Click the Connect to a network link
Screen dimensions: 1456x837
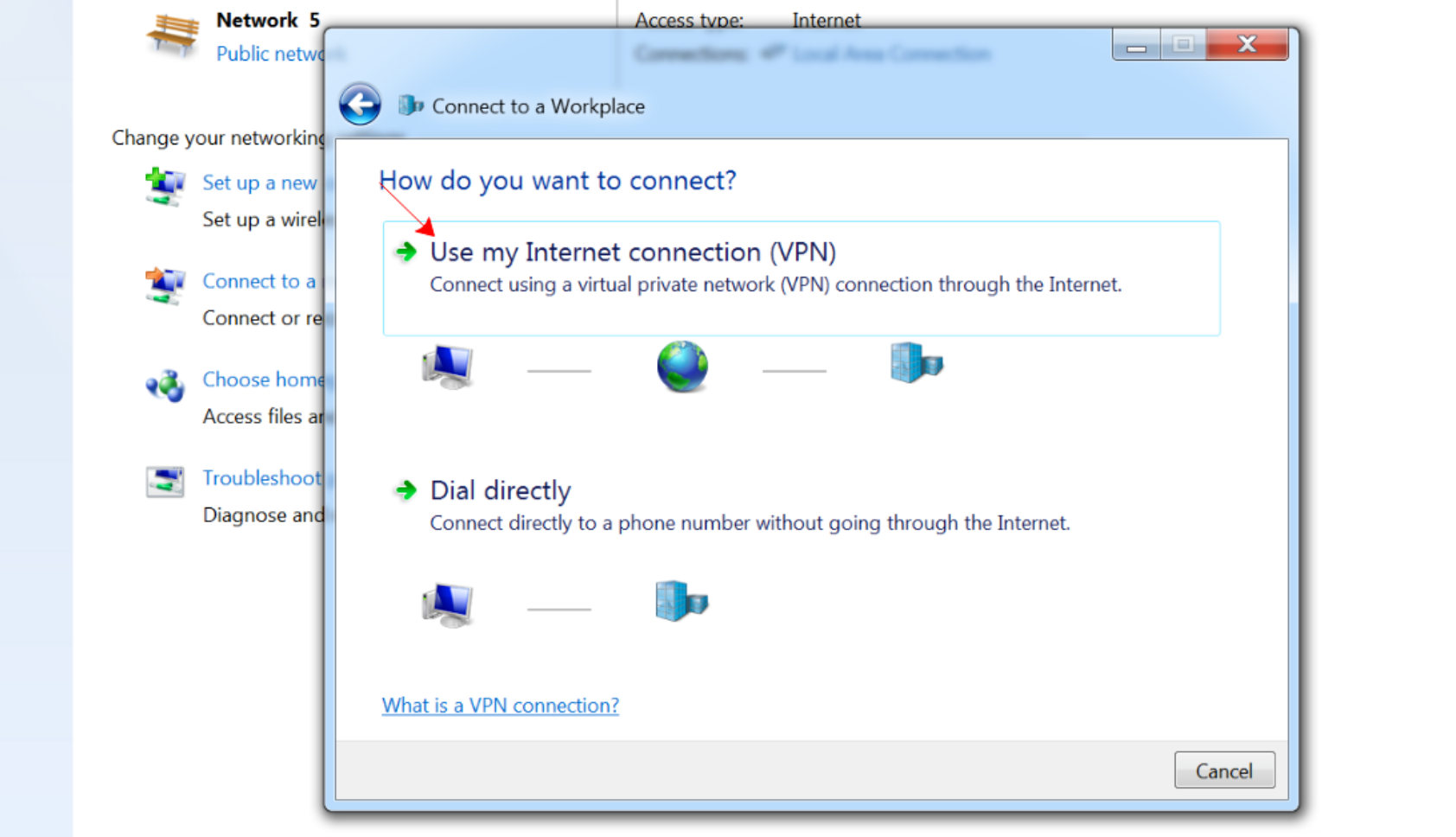[x=259, y=281]
